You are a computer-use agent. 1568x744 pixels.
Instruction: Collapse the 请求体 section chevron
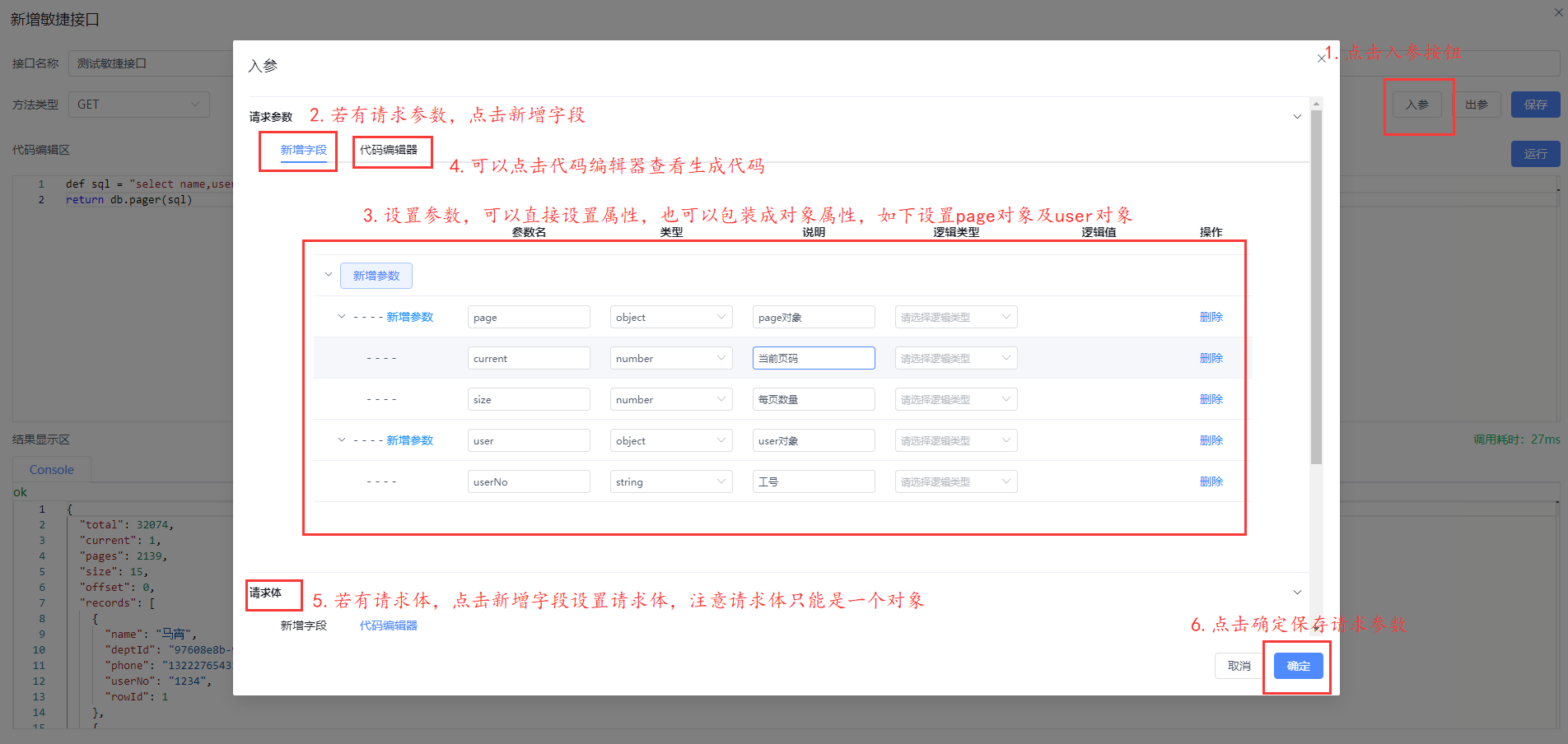1297,593
